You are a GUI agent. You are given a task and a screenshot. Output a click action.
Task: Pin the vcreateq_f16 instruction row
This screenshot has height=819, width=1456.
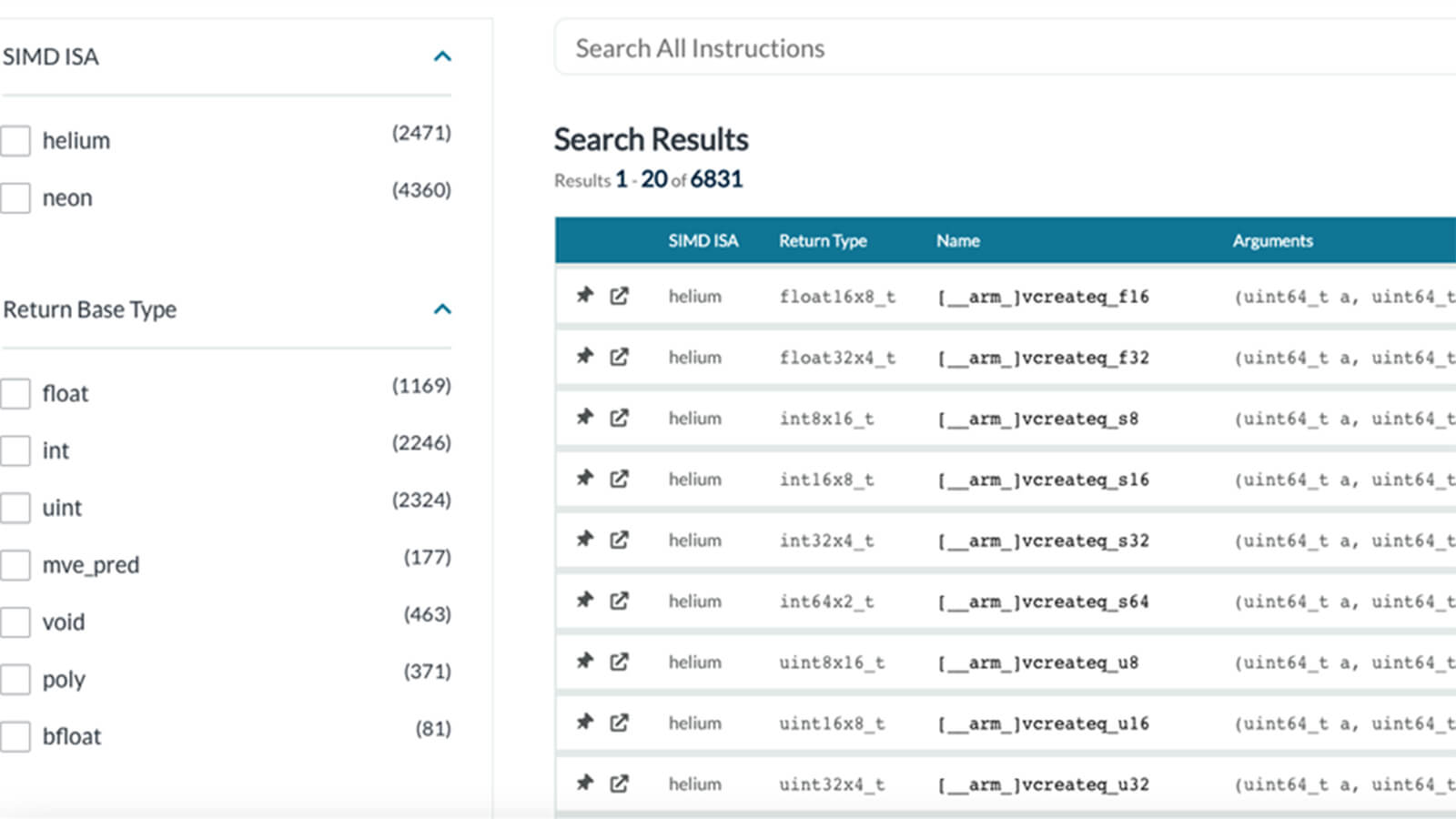tap(584, 295)
